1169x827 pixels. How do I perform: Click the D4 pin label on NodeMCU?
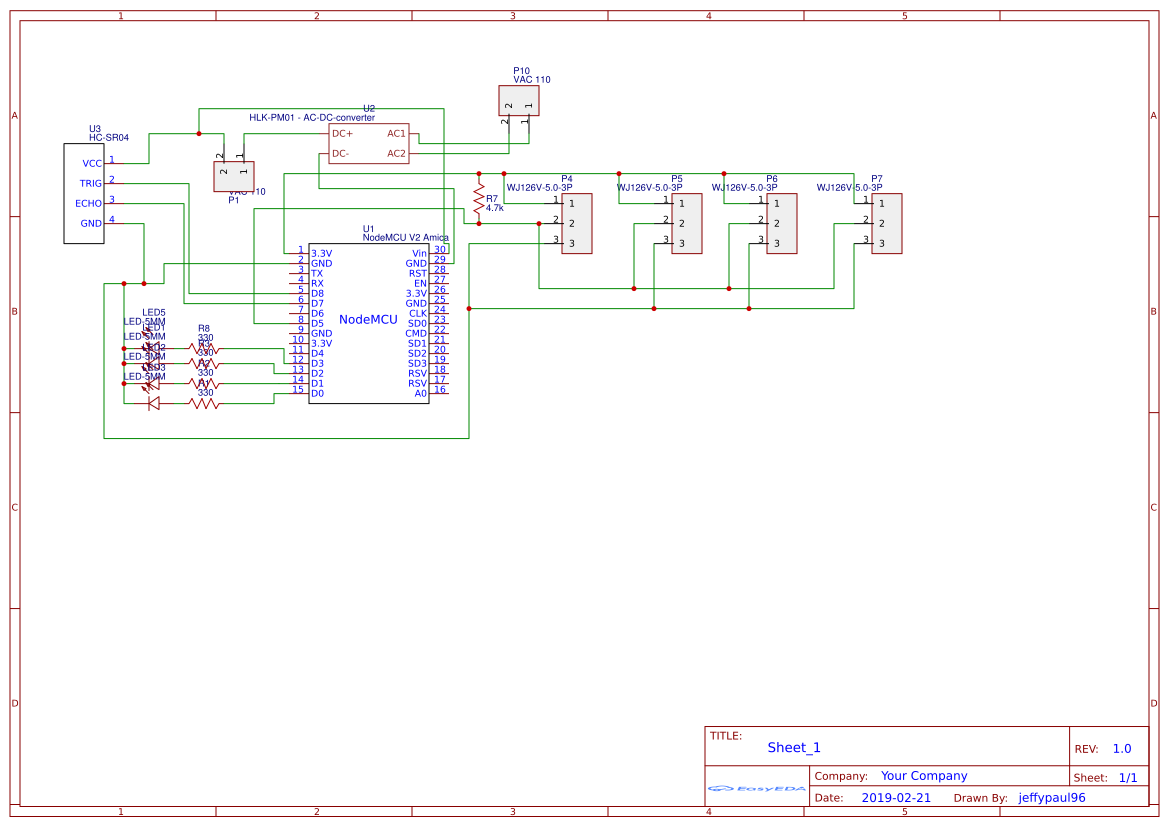tap(317, 353)
